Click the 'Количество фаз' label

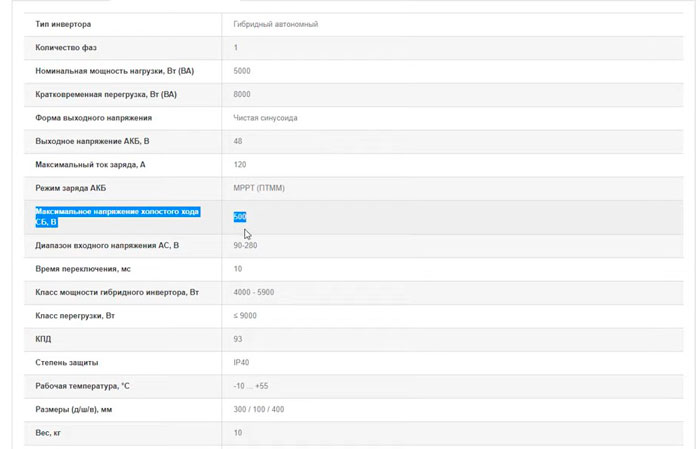coord(66,48)
